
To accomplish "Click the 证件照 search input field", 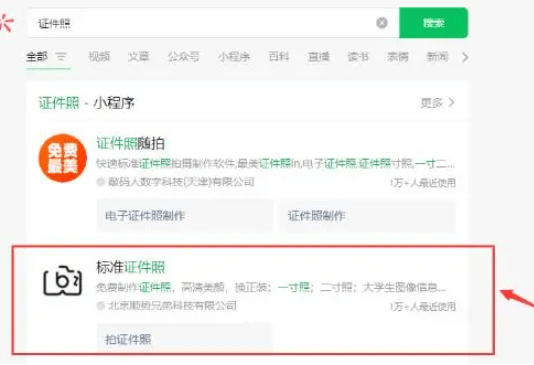I will pos(213,23).
